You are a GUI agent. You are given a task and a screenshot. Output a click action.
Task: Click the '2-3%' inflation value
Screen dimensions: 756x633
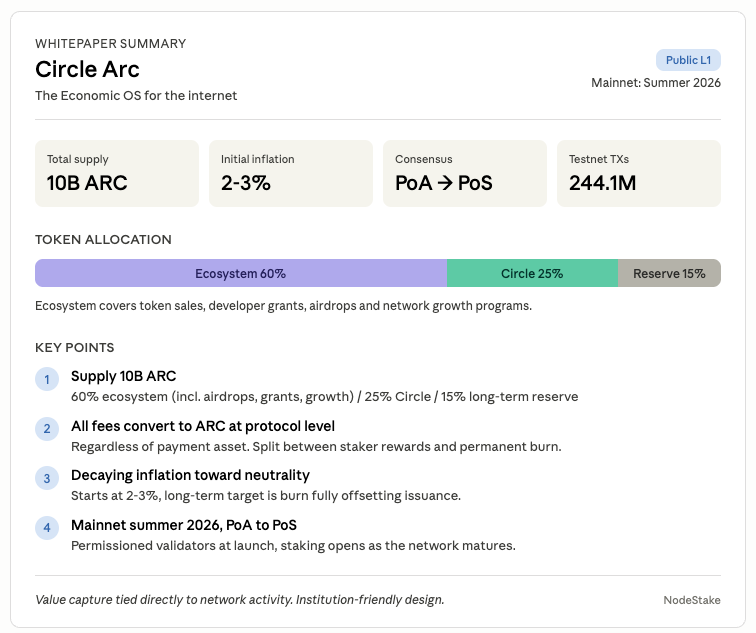coord(245,183)
